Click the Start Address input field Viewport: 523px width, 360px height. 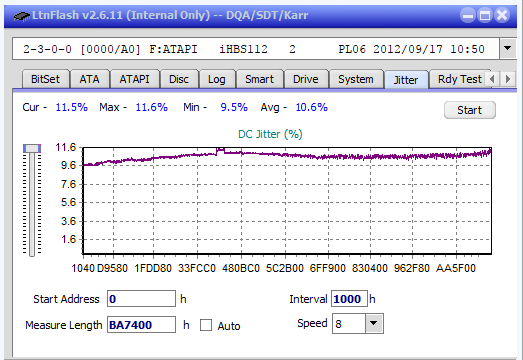141,299
